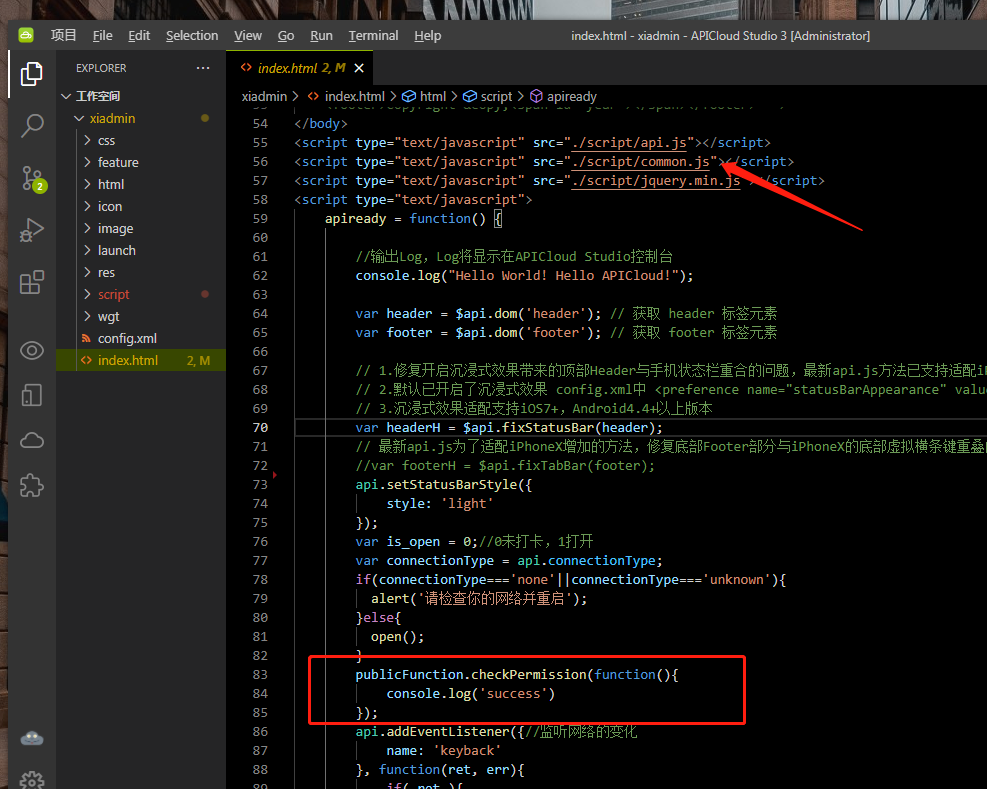The height and width of the screenshot is (789, 987).
Task: Click the puzzle piece icon in activity bar
Action: coord(32,485)
